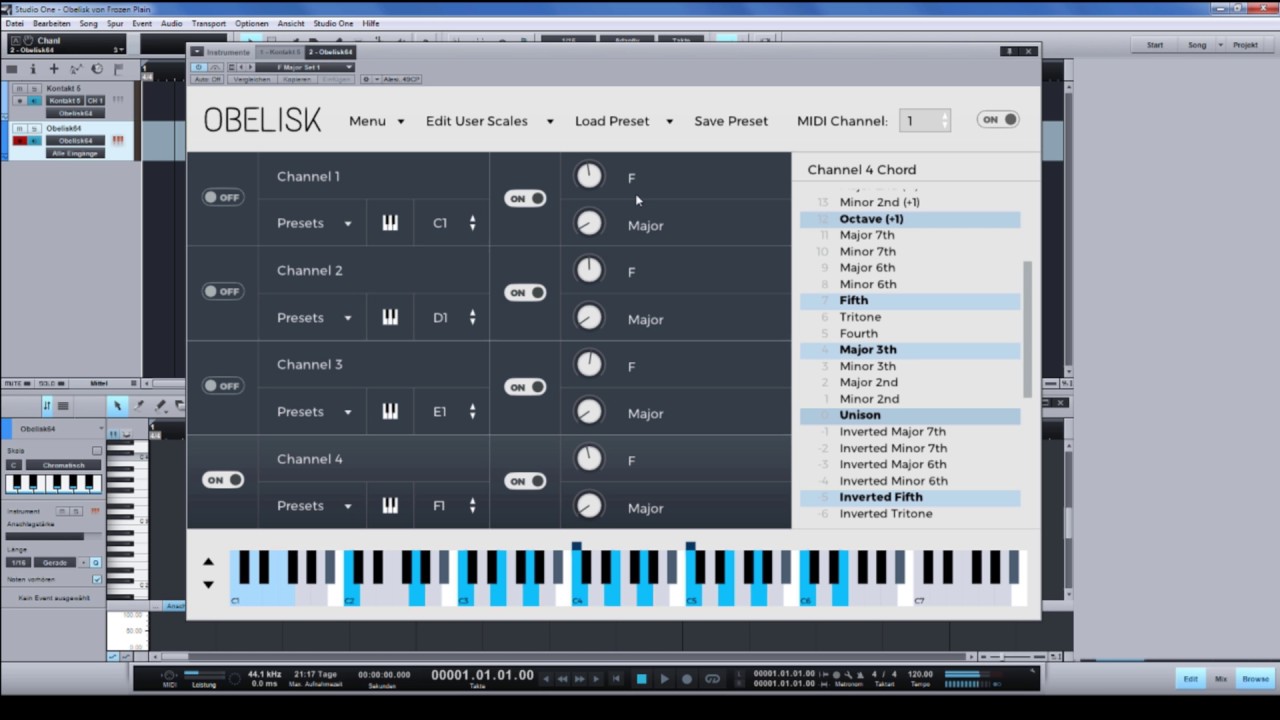Open the Channel 4 Presets dropdown
Screen dimensions: 1280x720
[314, 506]
